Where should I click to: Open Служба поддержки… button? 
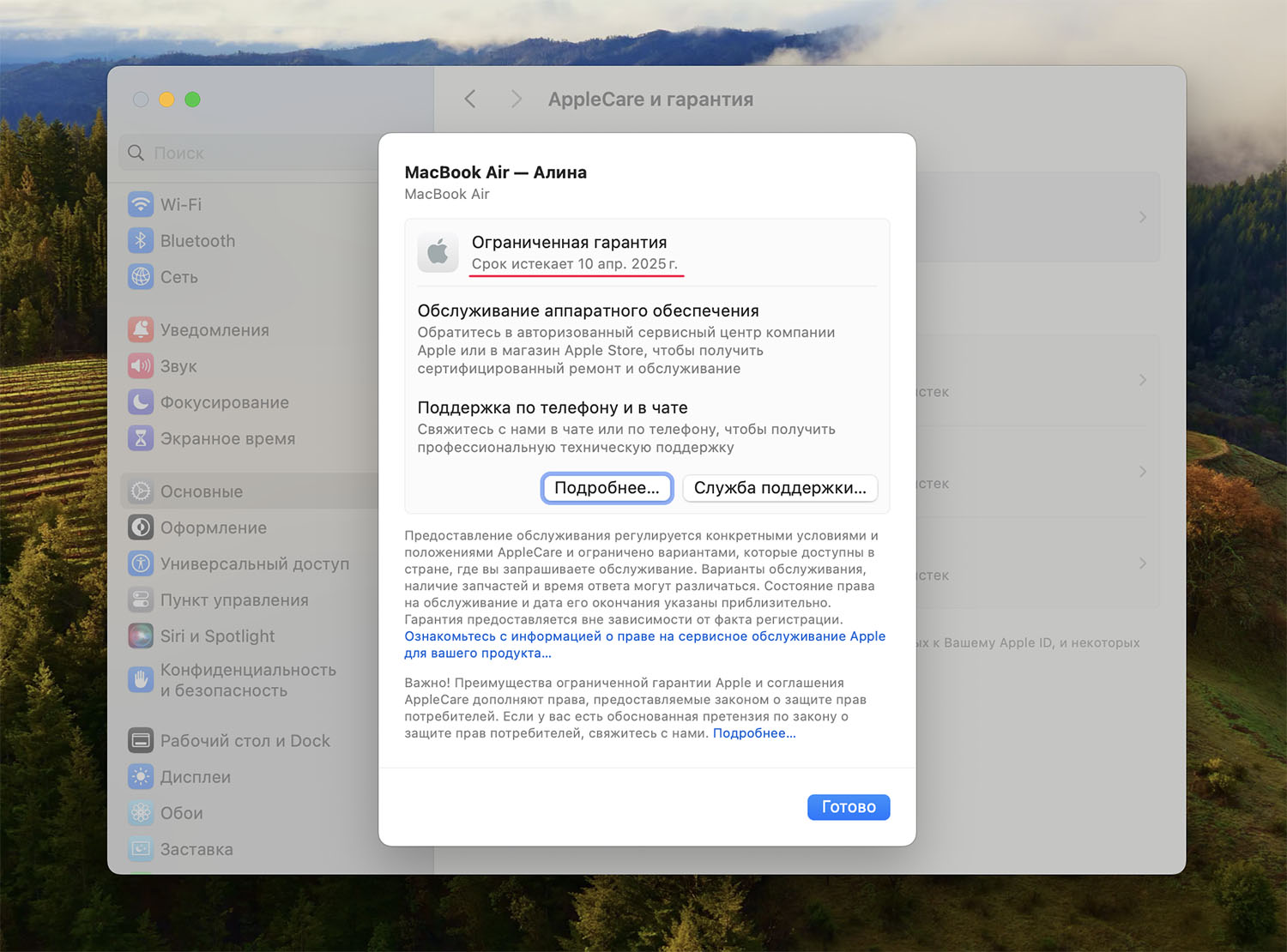tap(780, 488)
